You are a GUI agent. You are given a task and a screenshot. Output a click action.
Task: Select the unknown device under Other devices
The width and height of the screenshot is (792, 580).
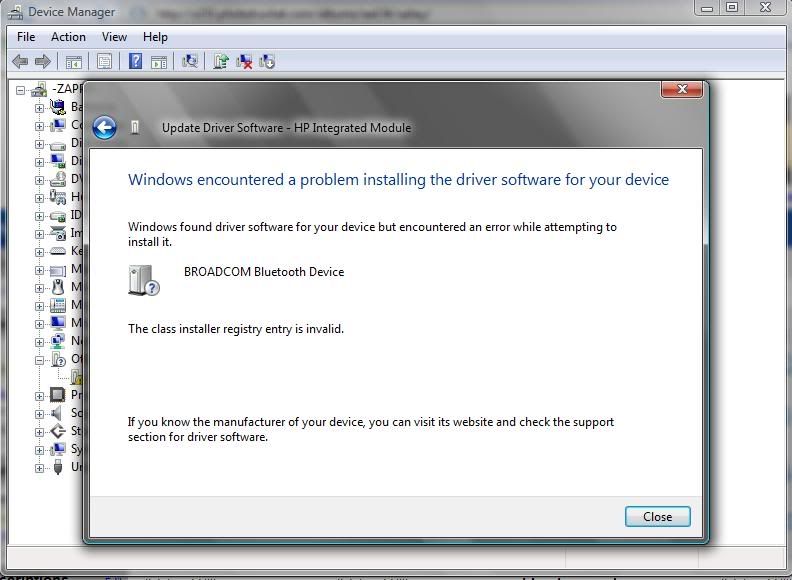coord(77,377)
